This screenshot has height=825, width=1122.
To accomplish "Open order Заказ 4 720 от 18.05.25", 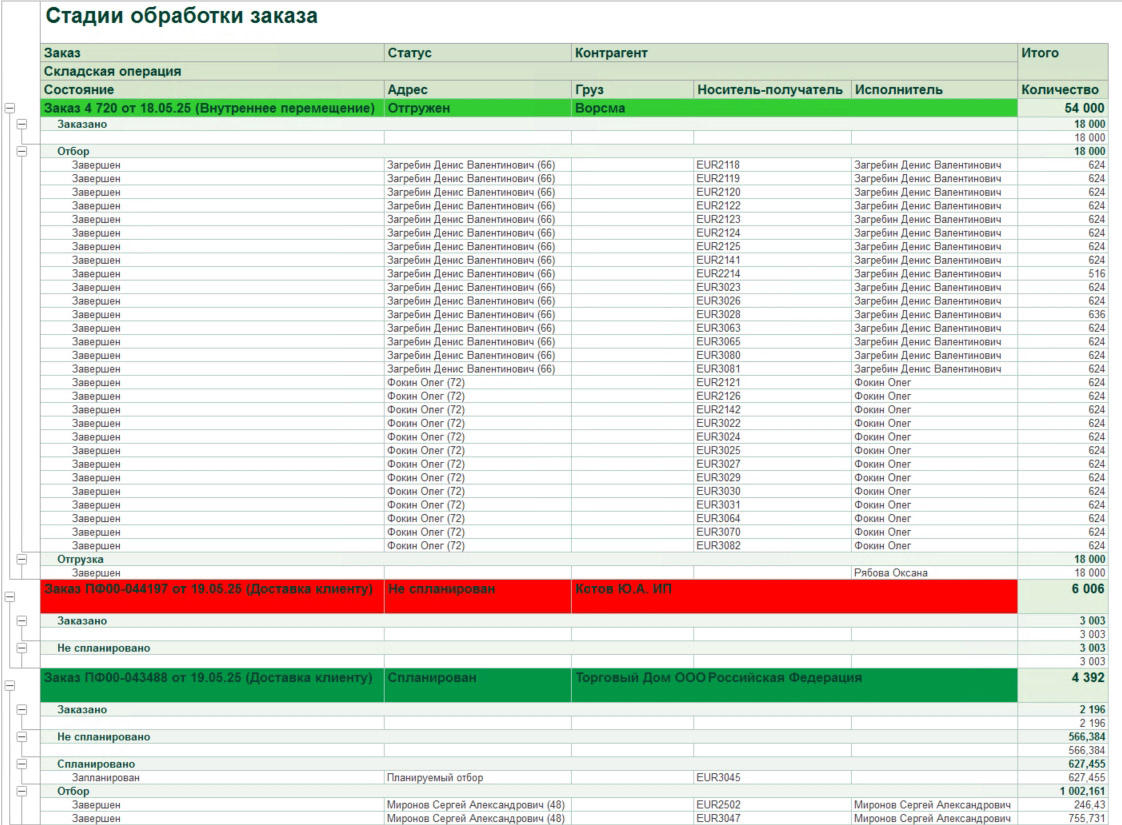I will point(213,108).
